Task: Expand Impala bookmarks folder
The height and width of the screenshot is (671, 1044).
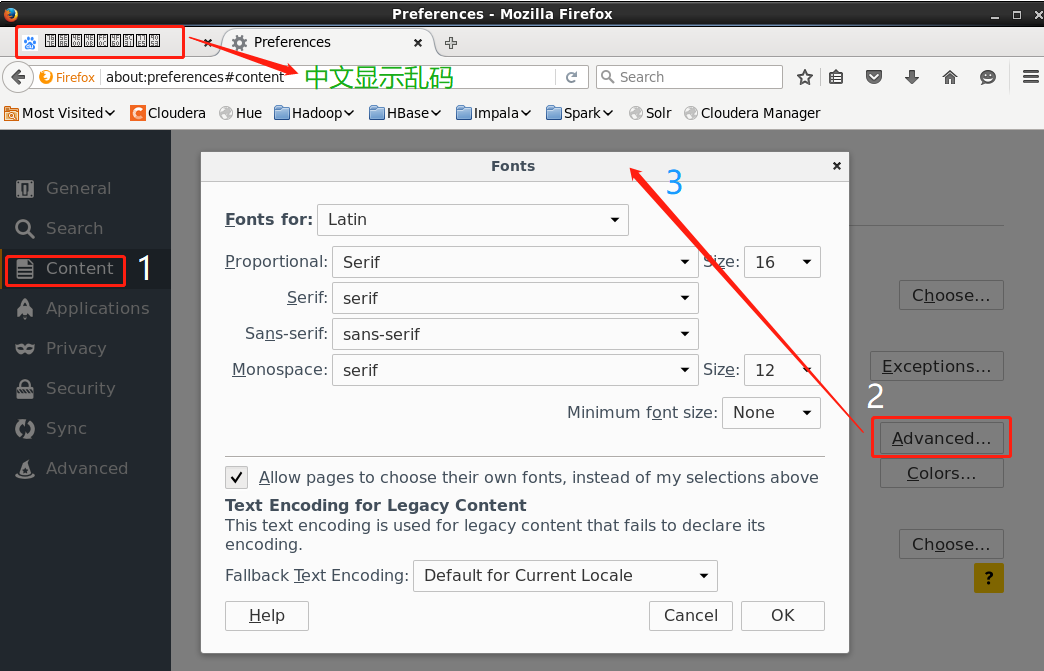Action: 493,113
